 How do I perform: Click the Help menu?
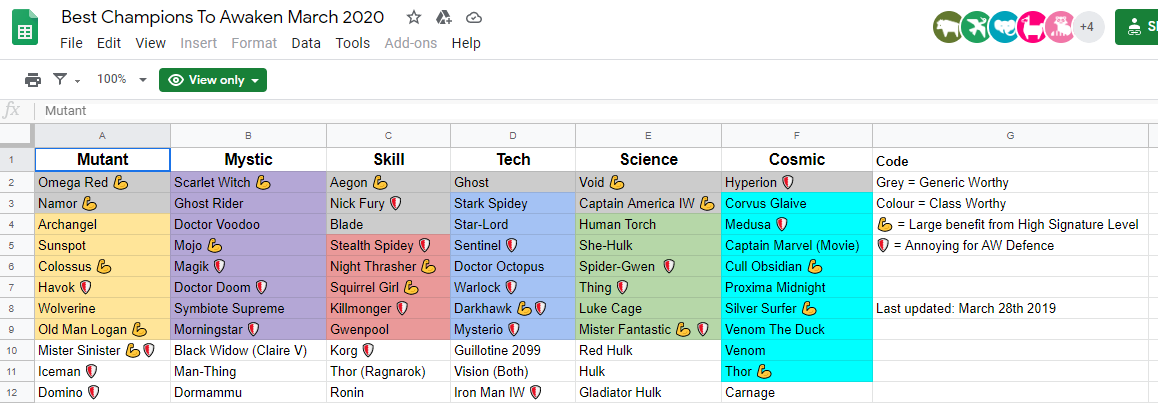pyautogui.click(x=466, y=43)
